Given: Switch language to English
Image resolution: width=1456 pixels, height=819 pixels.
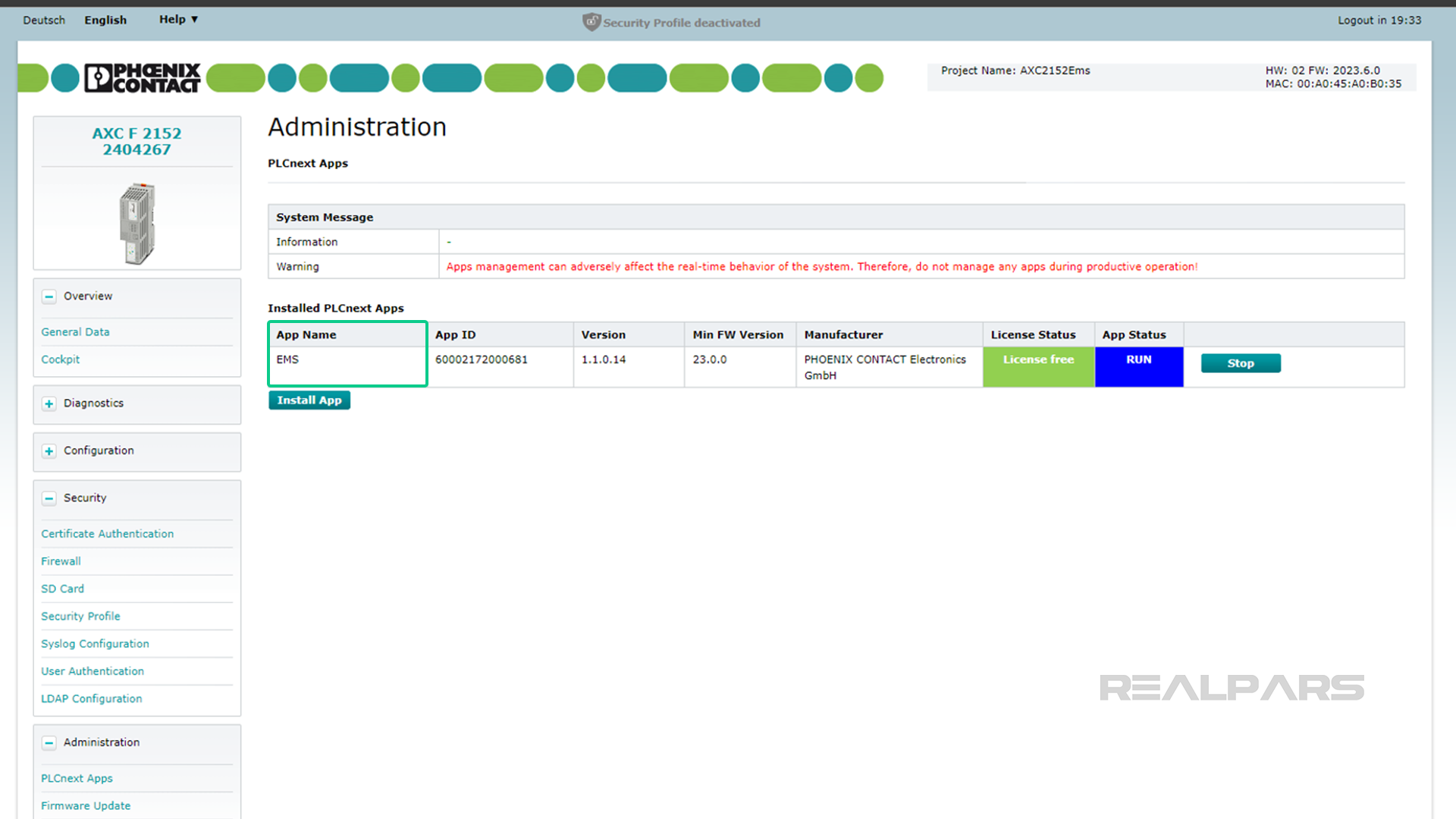Looking at the screenshot, I should click(105, 20).
